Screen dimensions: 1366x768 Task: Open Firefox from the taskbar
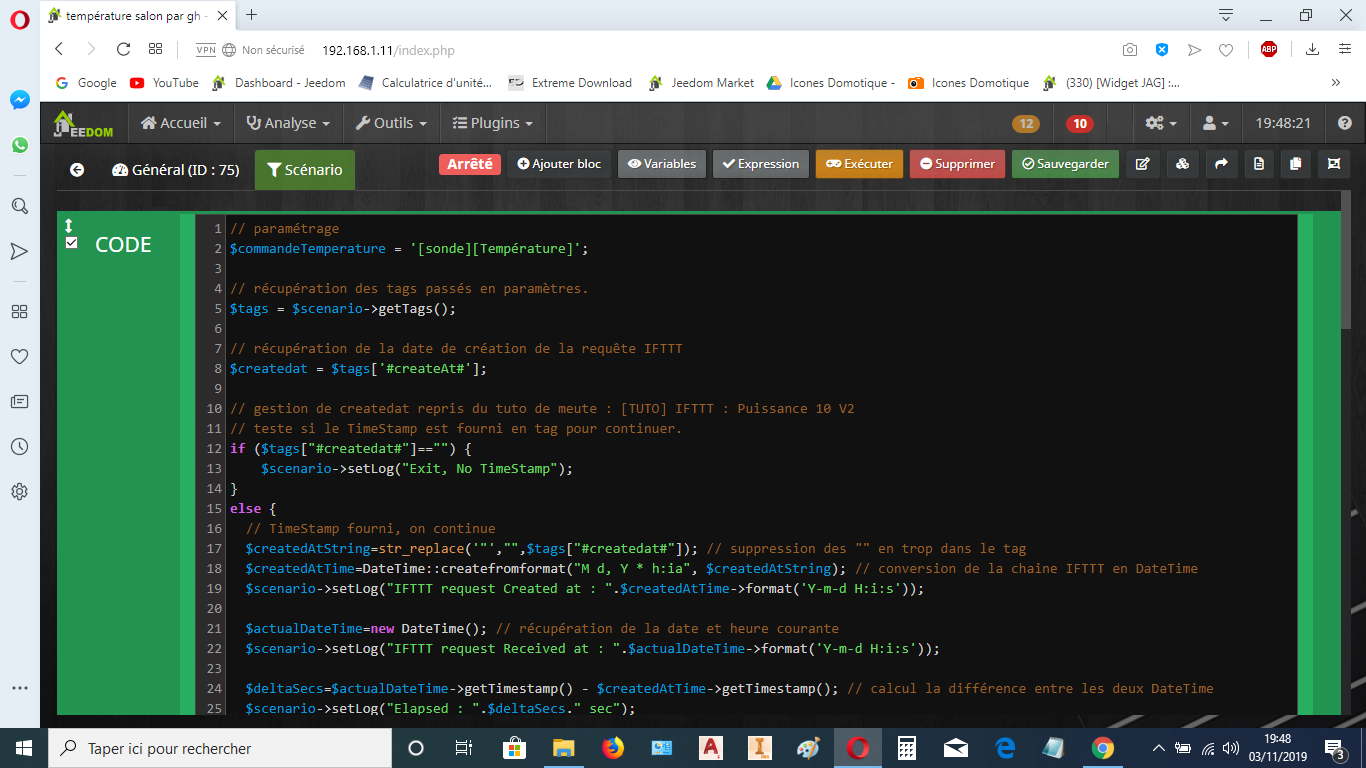(x=612, y=748)
